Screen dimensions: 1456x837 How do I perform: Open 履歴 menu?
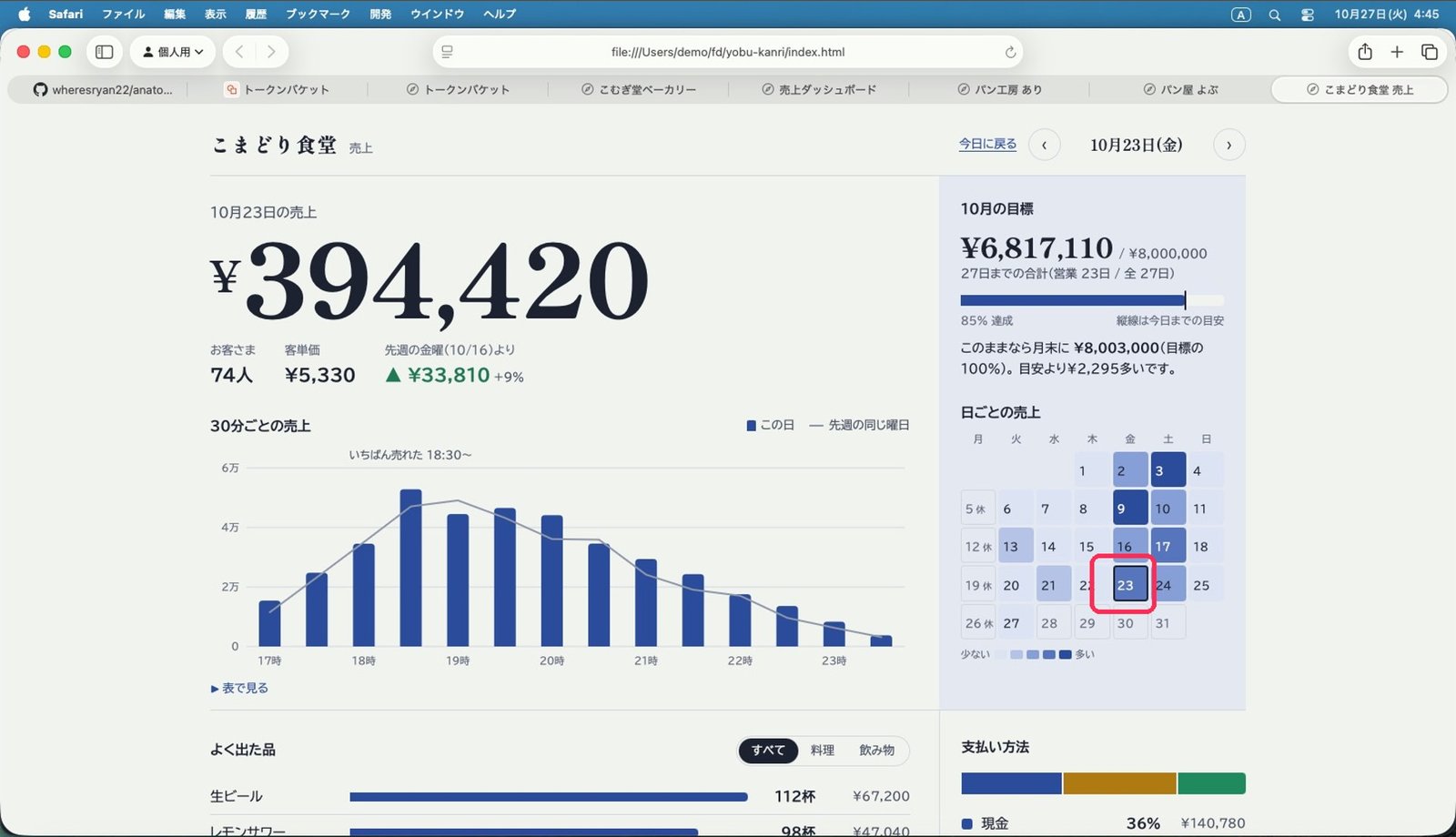(x=256, y=14)
